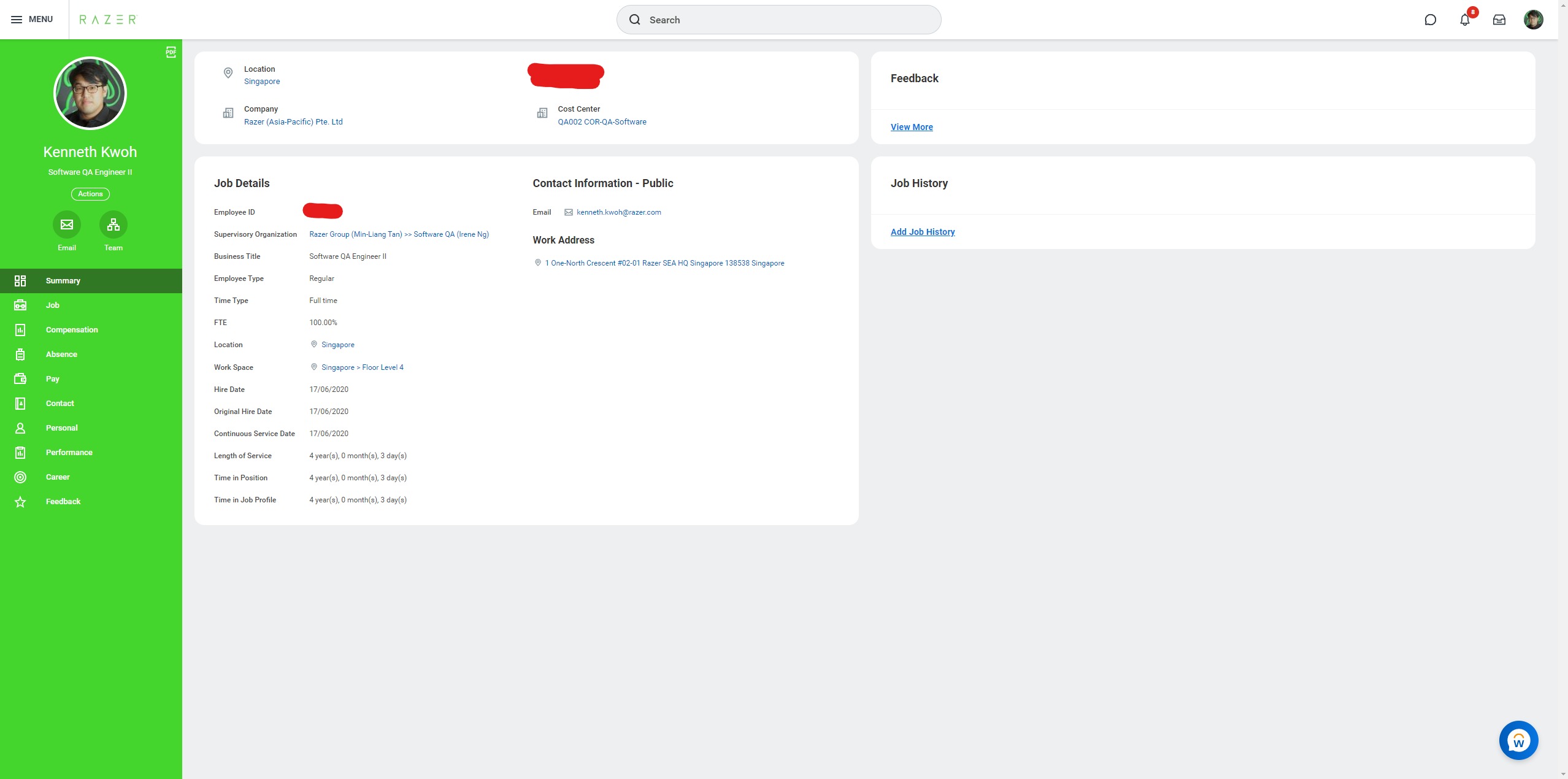Click the Summary grid icon in sidebar
This screenshot has width=1568, height=779.
20,280
